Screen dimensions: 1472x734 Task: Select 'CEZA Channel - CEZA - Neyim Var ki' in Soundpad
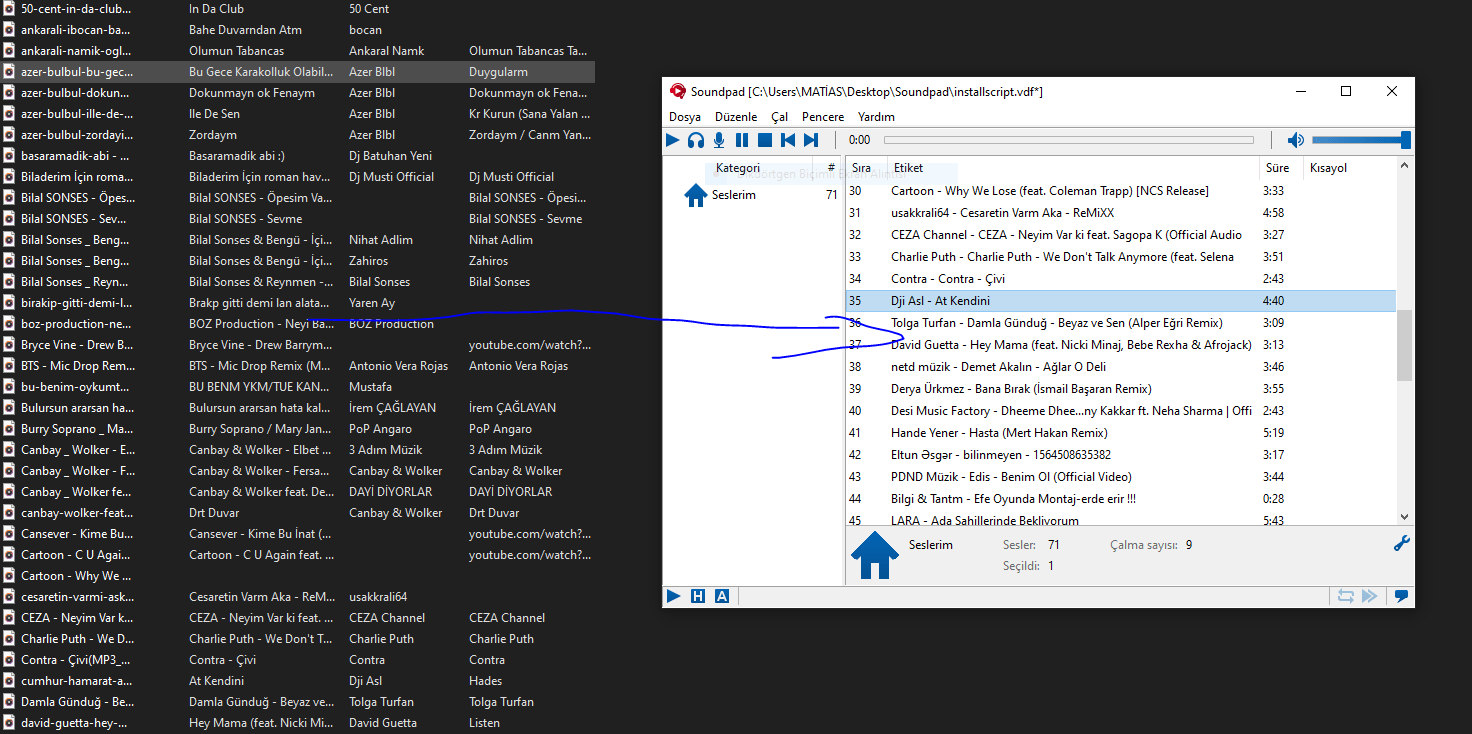[x=1121, y=235]
